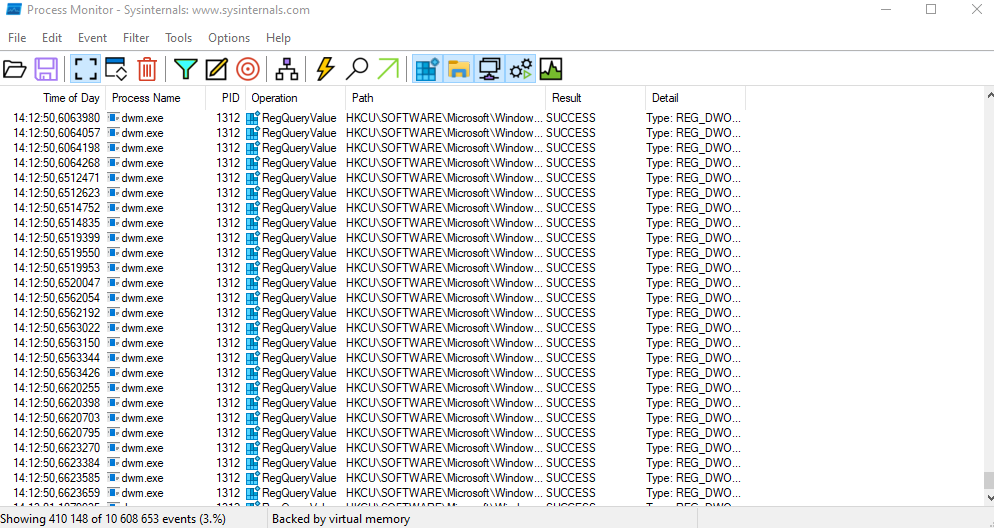Click the Detail cell in row 14:12:50,6520047

[694, 283]
